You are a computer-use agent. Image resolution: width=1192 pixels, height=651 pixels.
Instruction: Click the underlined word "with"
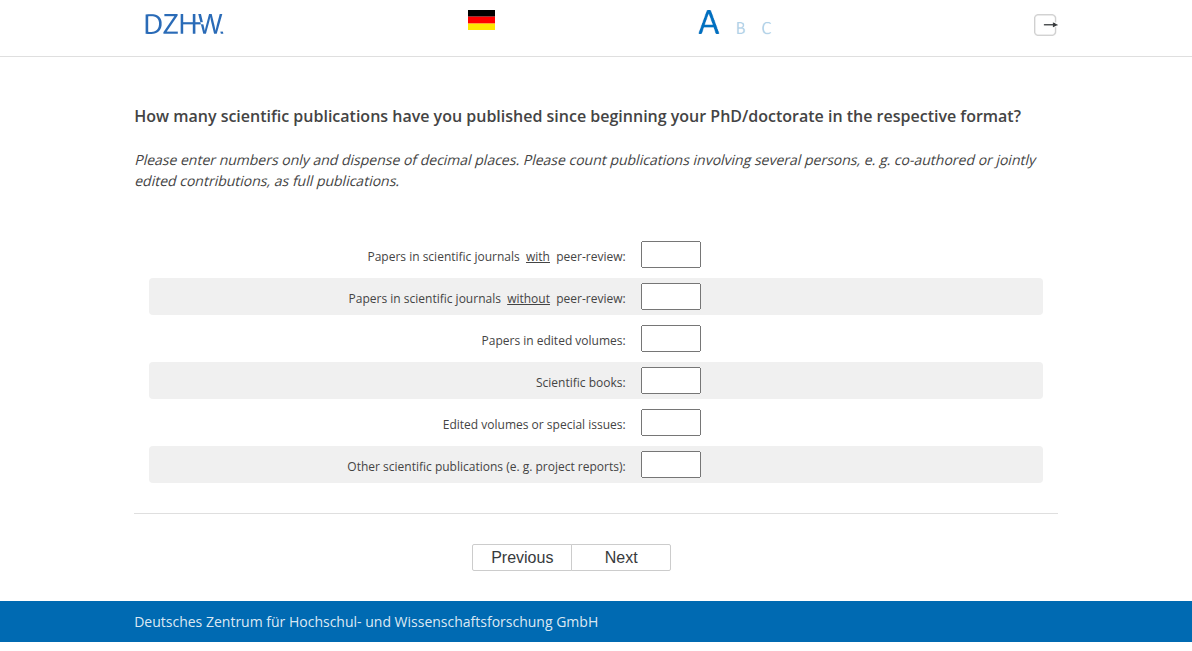[537, 257]
